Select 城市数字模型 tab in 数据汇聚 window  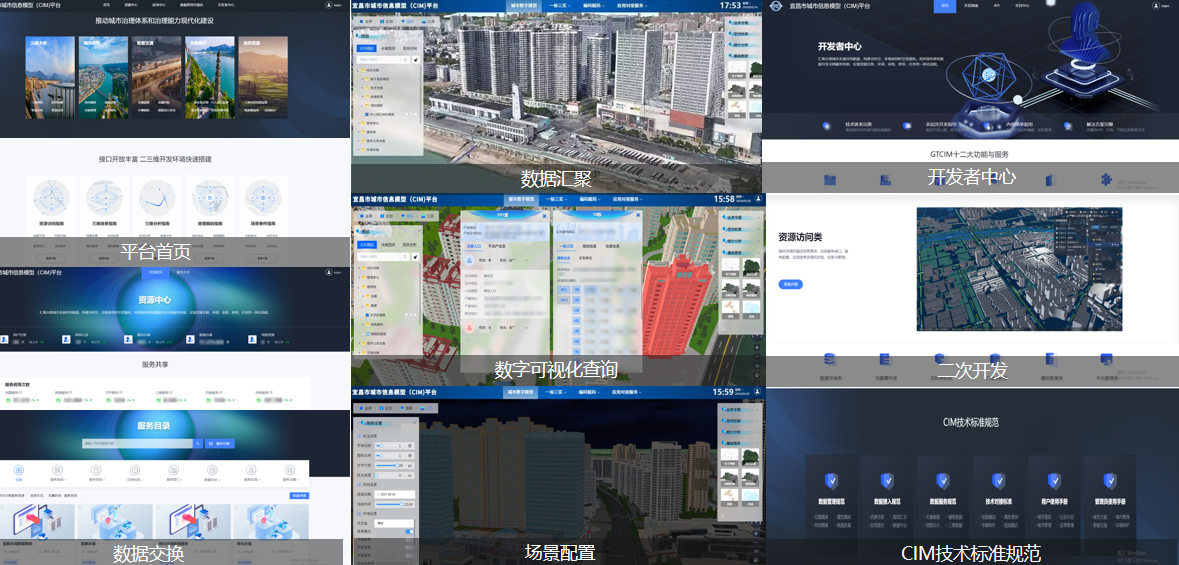click(x=523, y=5)
